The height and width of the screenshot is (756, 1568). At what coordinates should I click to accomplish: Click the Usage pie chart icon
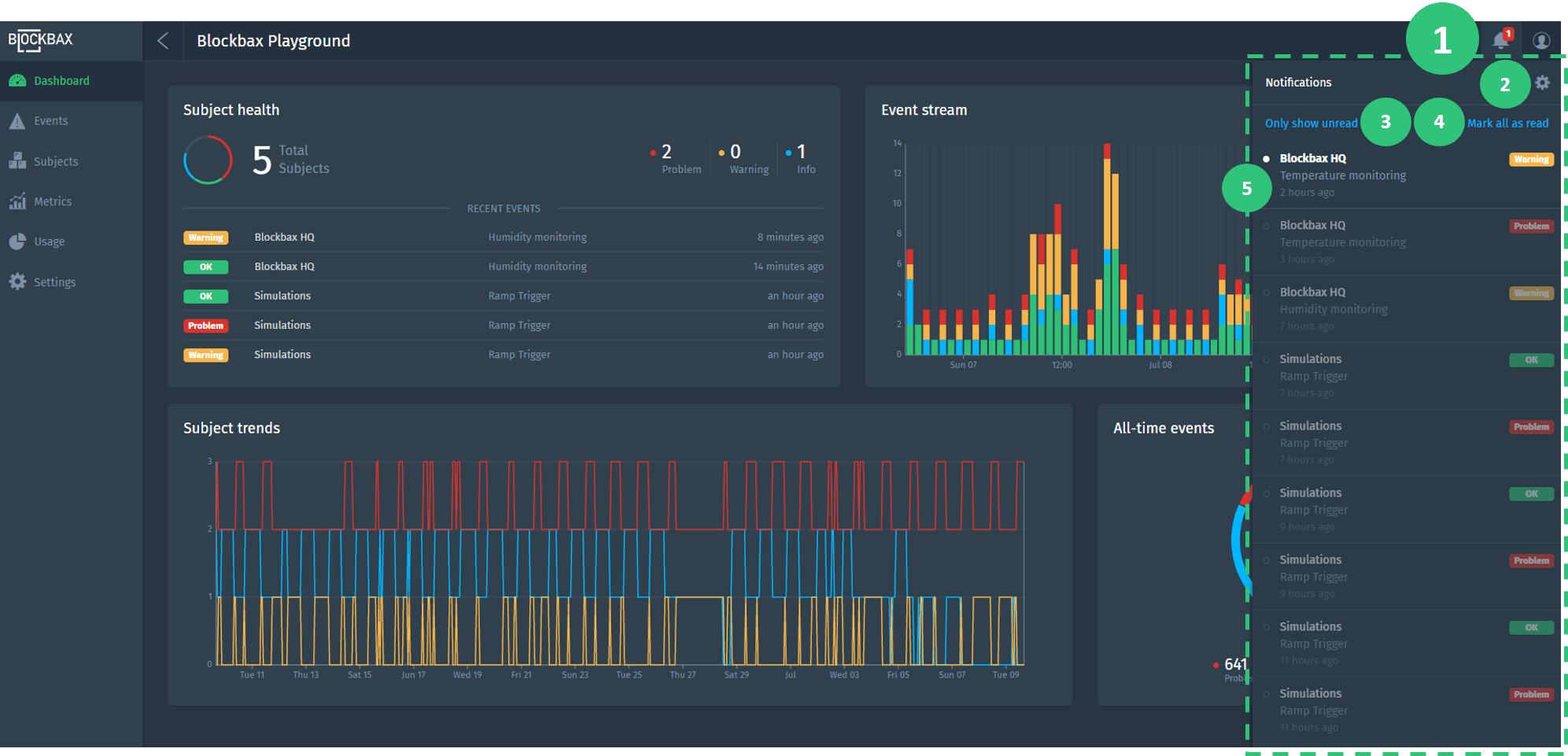pos(17,242)
